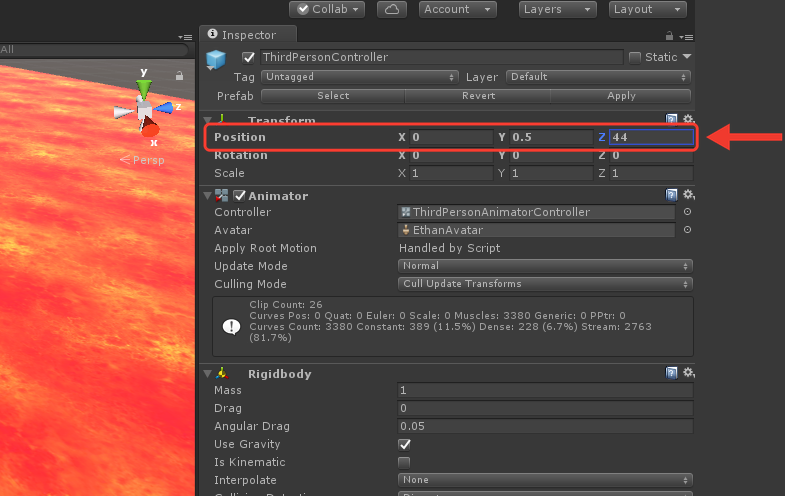Screen dimensions: 785x496
Task: Open the Avatar object picker circle
Action: click(687, 230)
